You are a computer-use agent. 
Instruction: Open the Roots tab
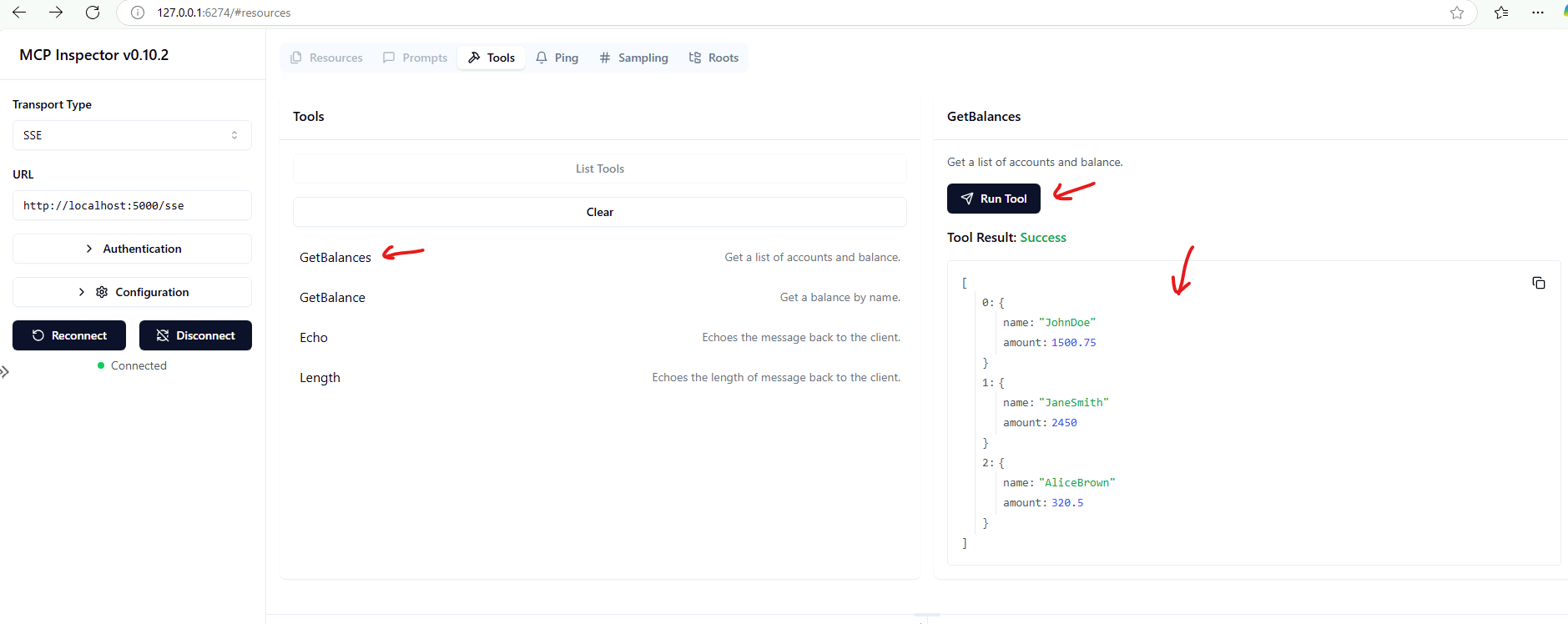pos(713,58)
